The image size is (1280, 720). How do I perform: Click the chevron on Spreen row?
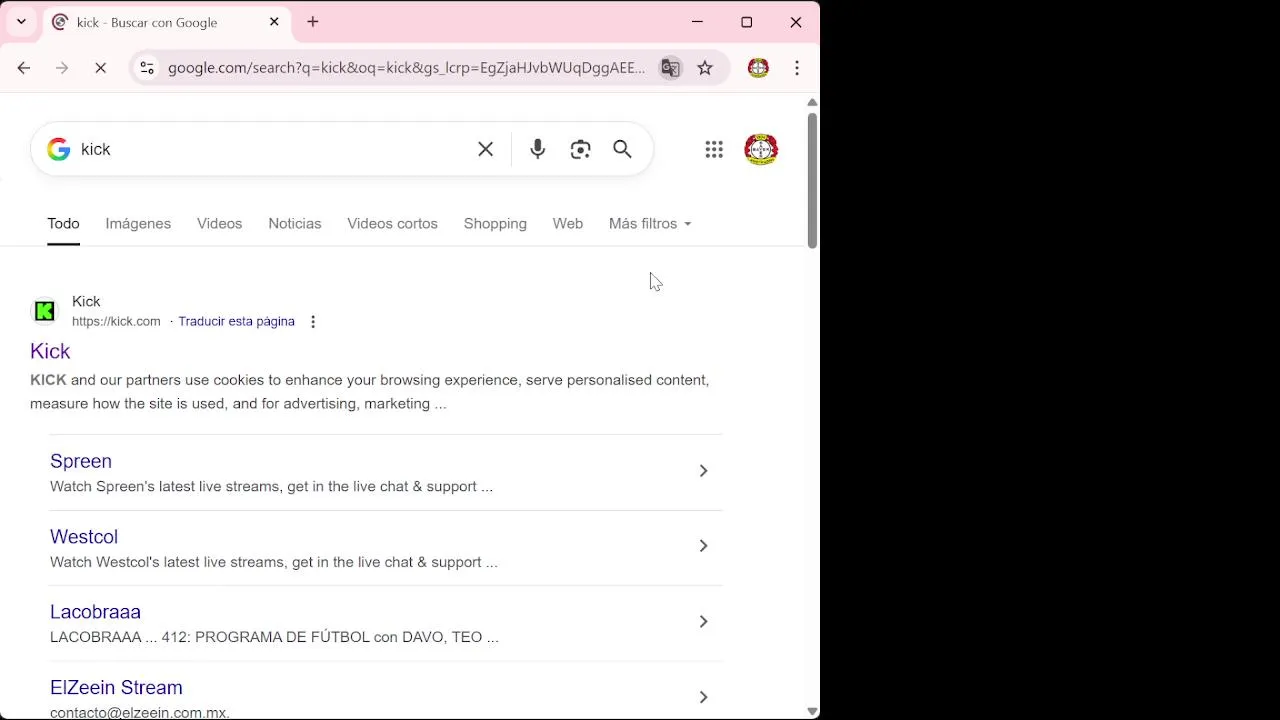pyautogui.click(x=703, y=471)
